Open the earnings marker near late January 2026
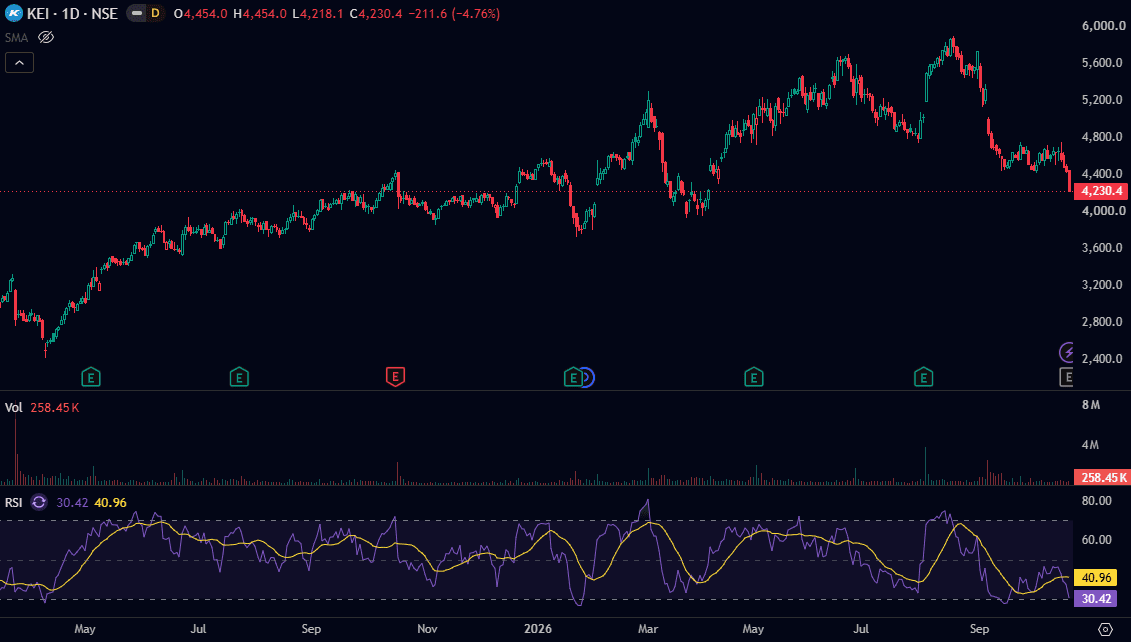The width and height of the screenshot is (1131, 642). (x=573, y=377)
